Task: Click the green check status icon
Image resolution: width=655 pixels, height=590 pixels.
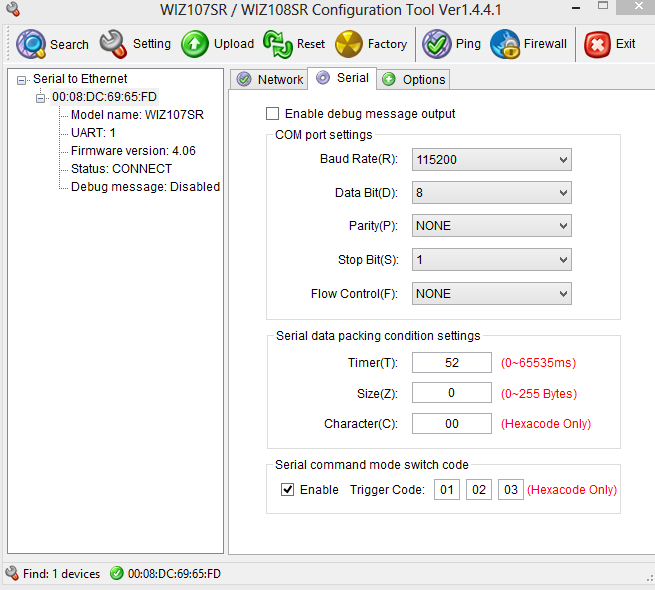Action: click(117, 573)
